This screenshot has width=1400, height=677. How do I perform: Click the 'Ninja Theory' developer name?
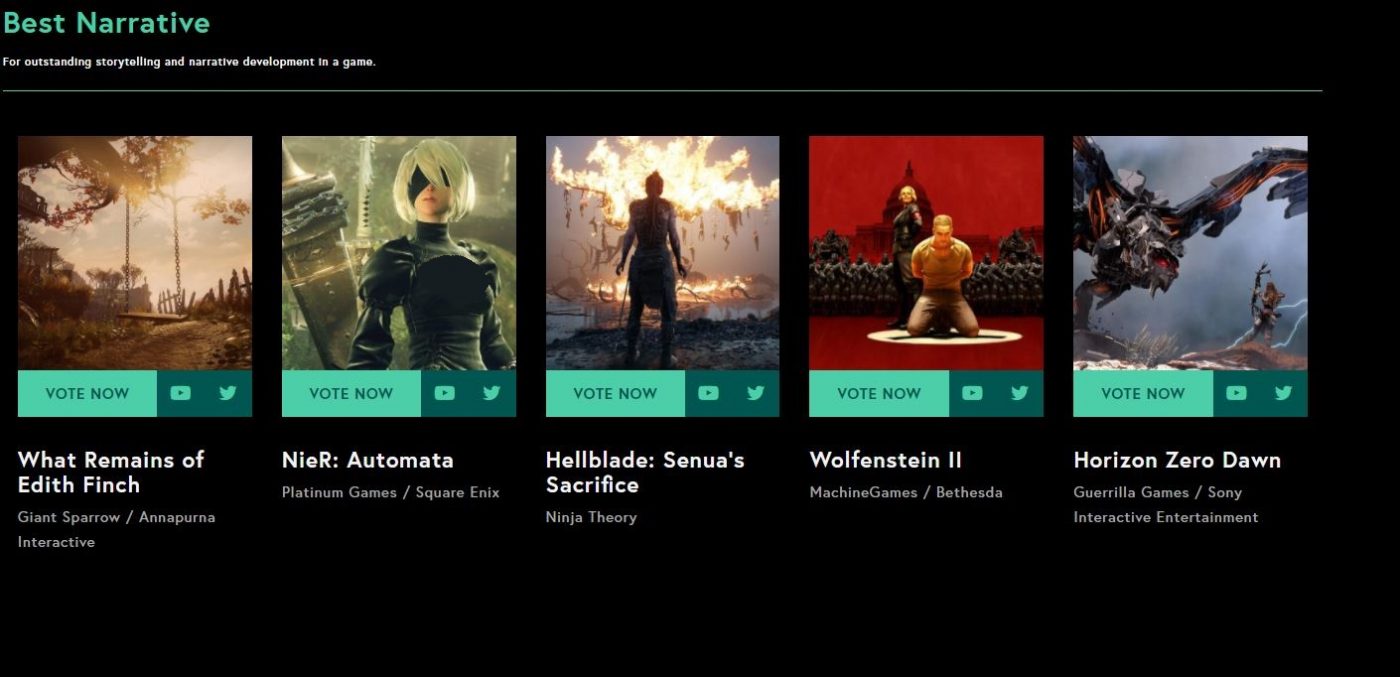click(x=591, y=517)
